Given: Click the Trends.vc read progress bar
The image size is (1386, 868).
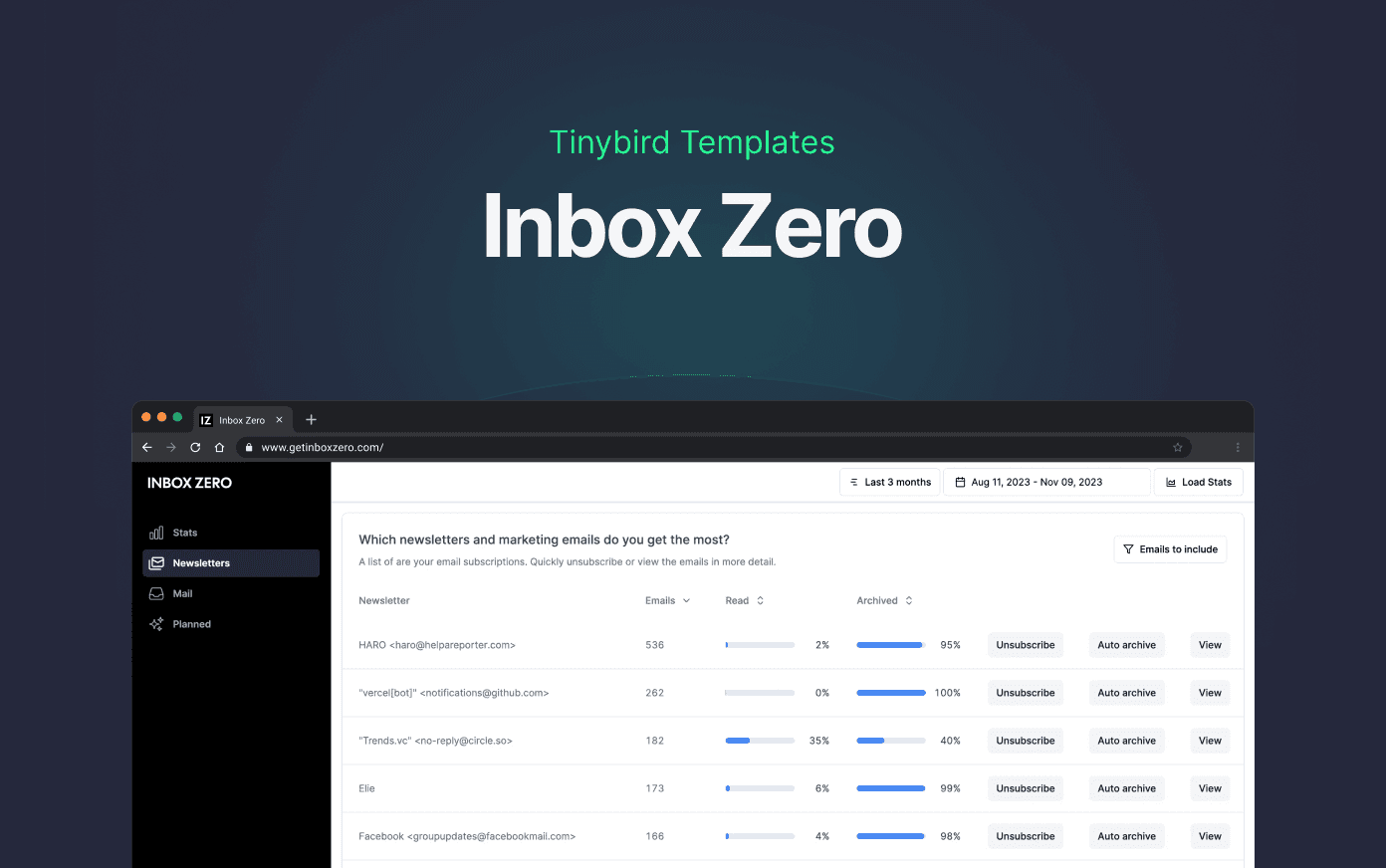Looking at the screenshot, I should pos(760,741).
